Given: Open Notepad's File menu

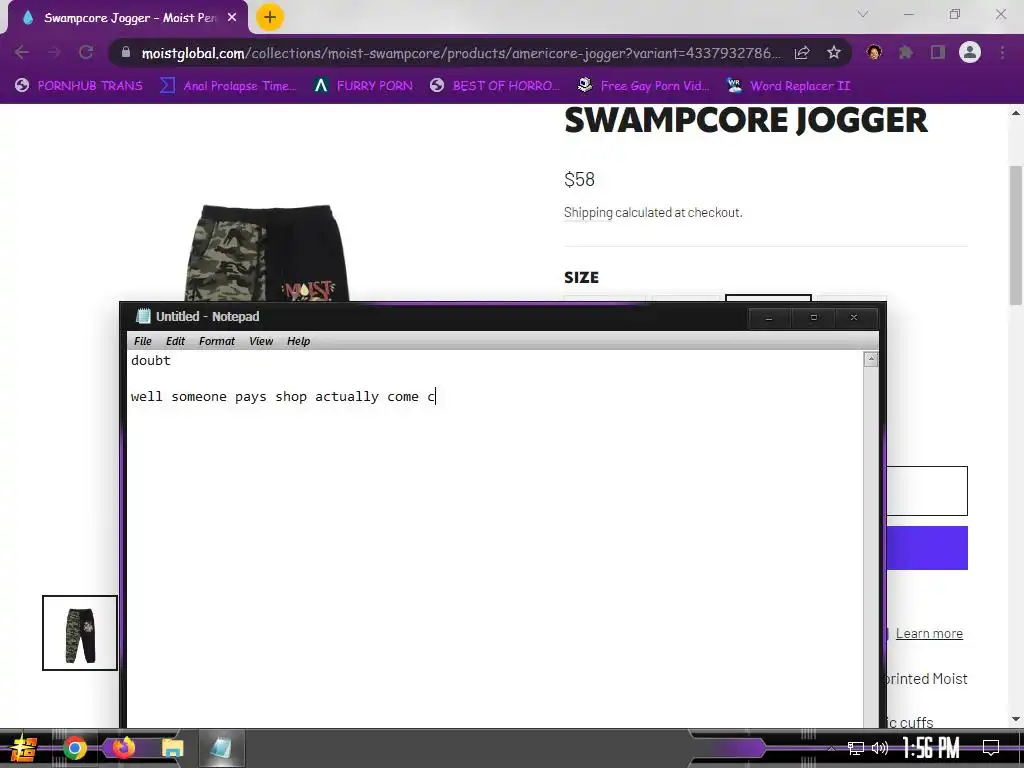Looking at the screenshot, I should pyautogui.click(x=142, y=341).
